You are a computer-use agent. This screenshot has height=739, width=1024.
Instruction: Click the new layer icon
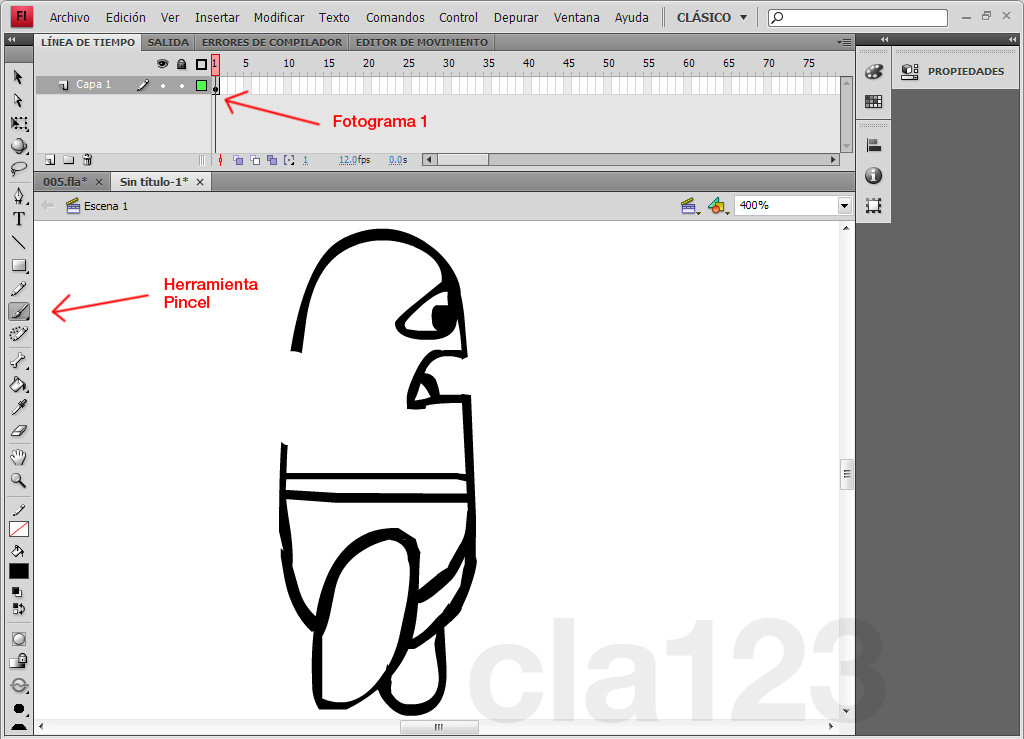[x=50, y=160]
